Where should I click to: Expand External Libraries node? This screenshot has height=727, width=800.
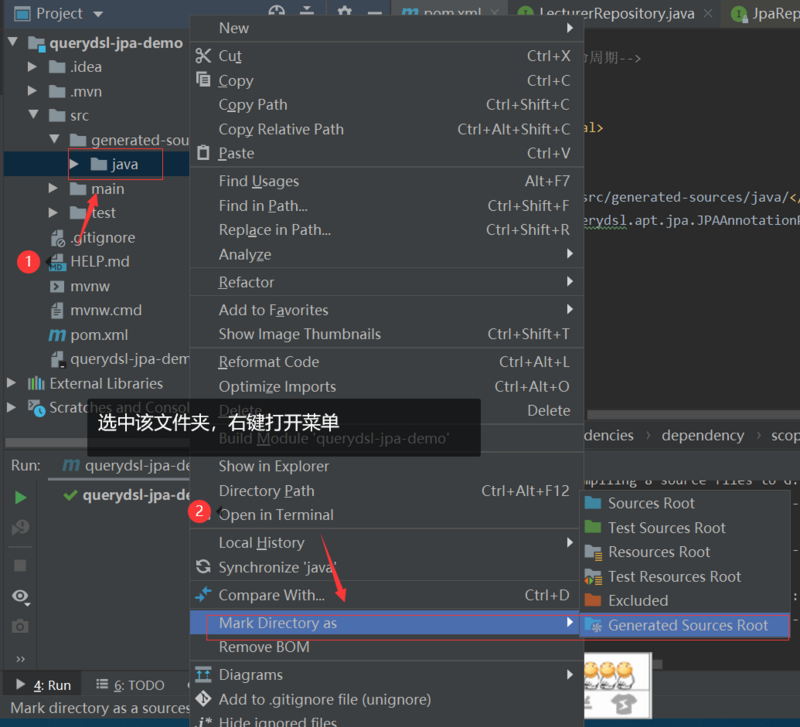pos(11,383)
